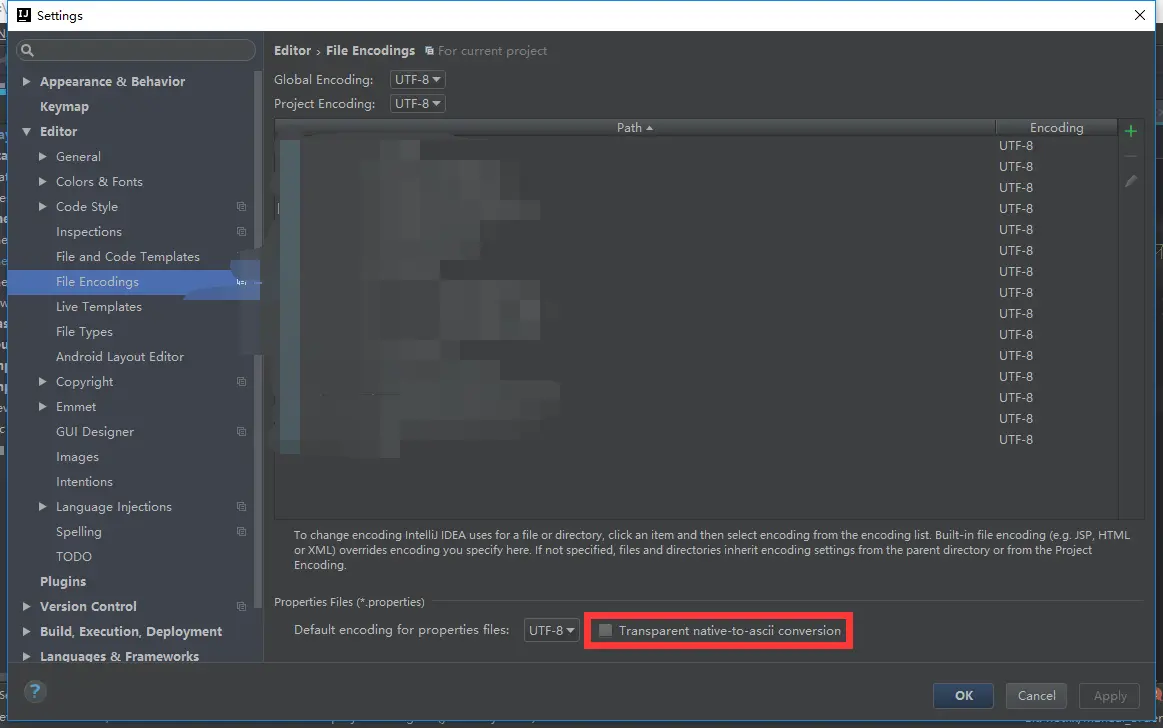Viewport: 1163px width, 728px height.
Task: Remove the selected encoding entry
Action: 1130,155
